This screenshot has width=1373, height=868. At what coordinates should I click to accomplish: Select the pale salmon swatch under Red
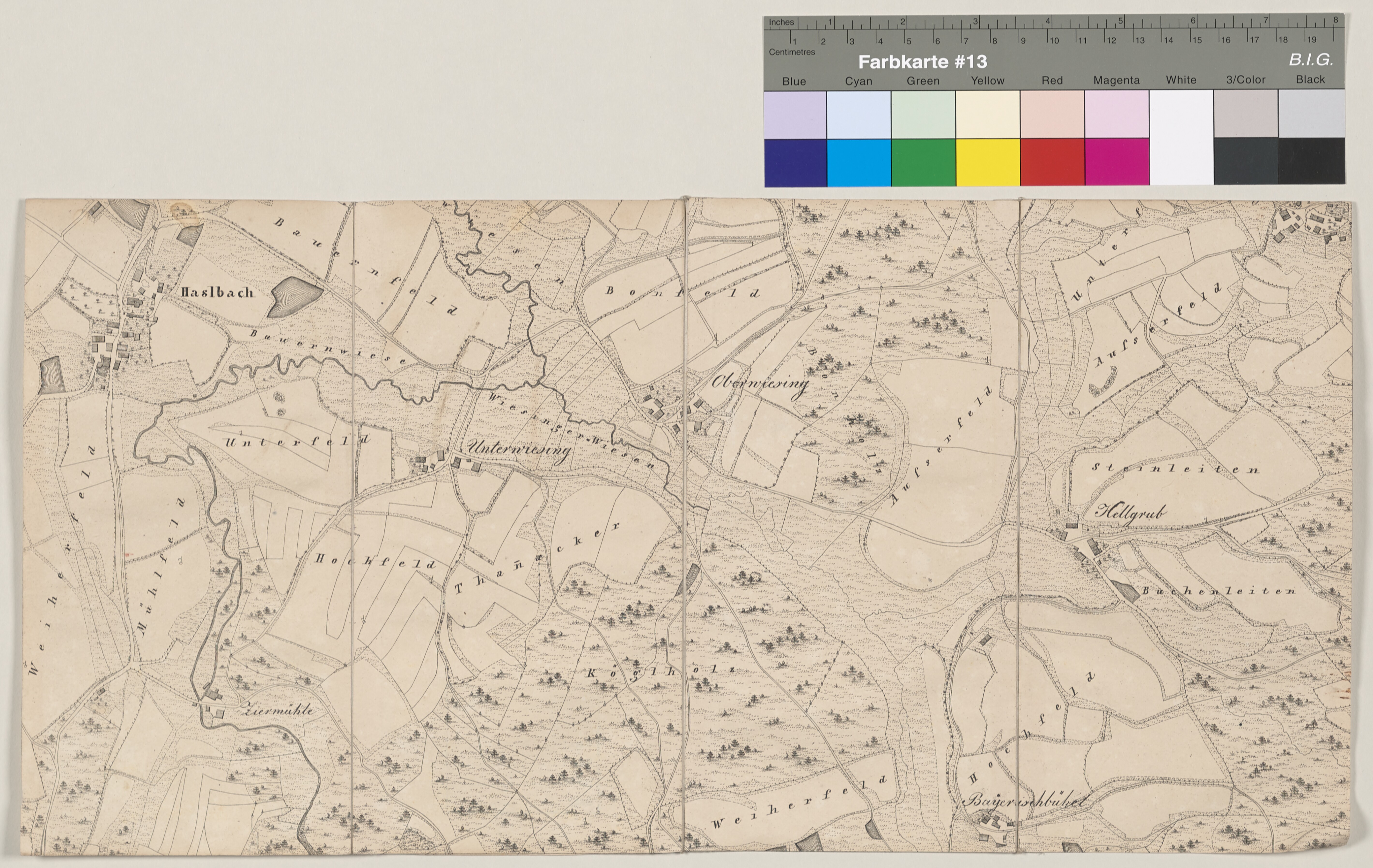pyautogui.click(x=1053, y=114)
